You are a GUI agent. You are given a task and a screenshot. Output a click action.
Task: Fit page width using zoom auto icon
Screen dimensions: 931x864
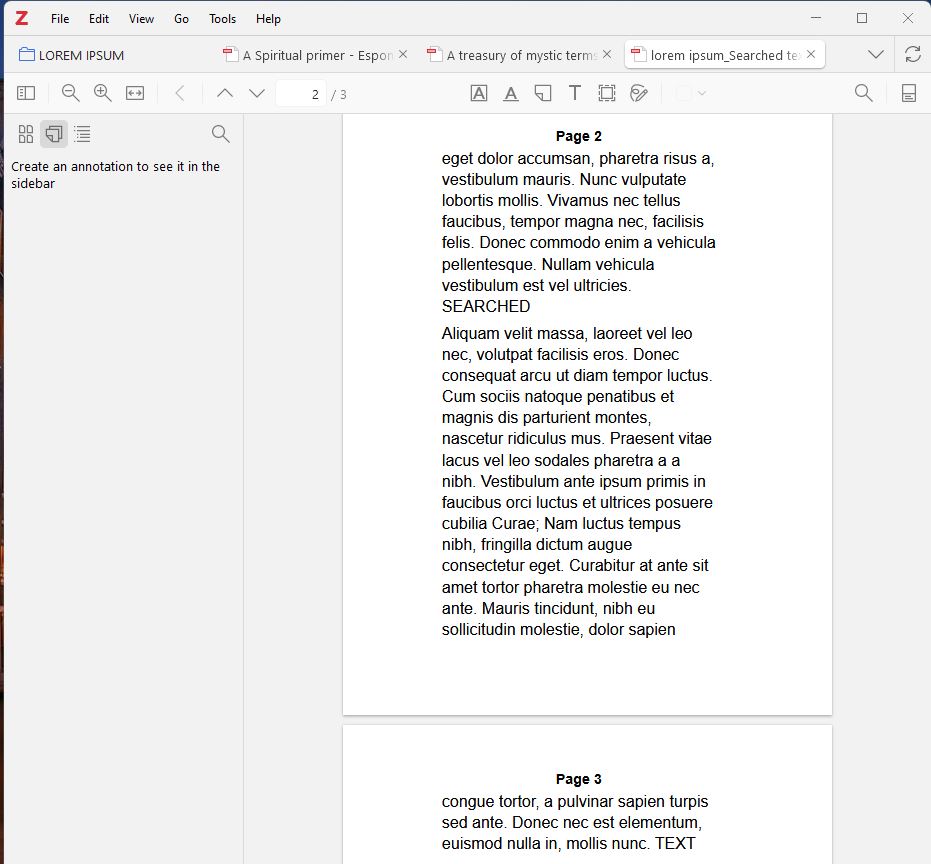135,93
